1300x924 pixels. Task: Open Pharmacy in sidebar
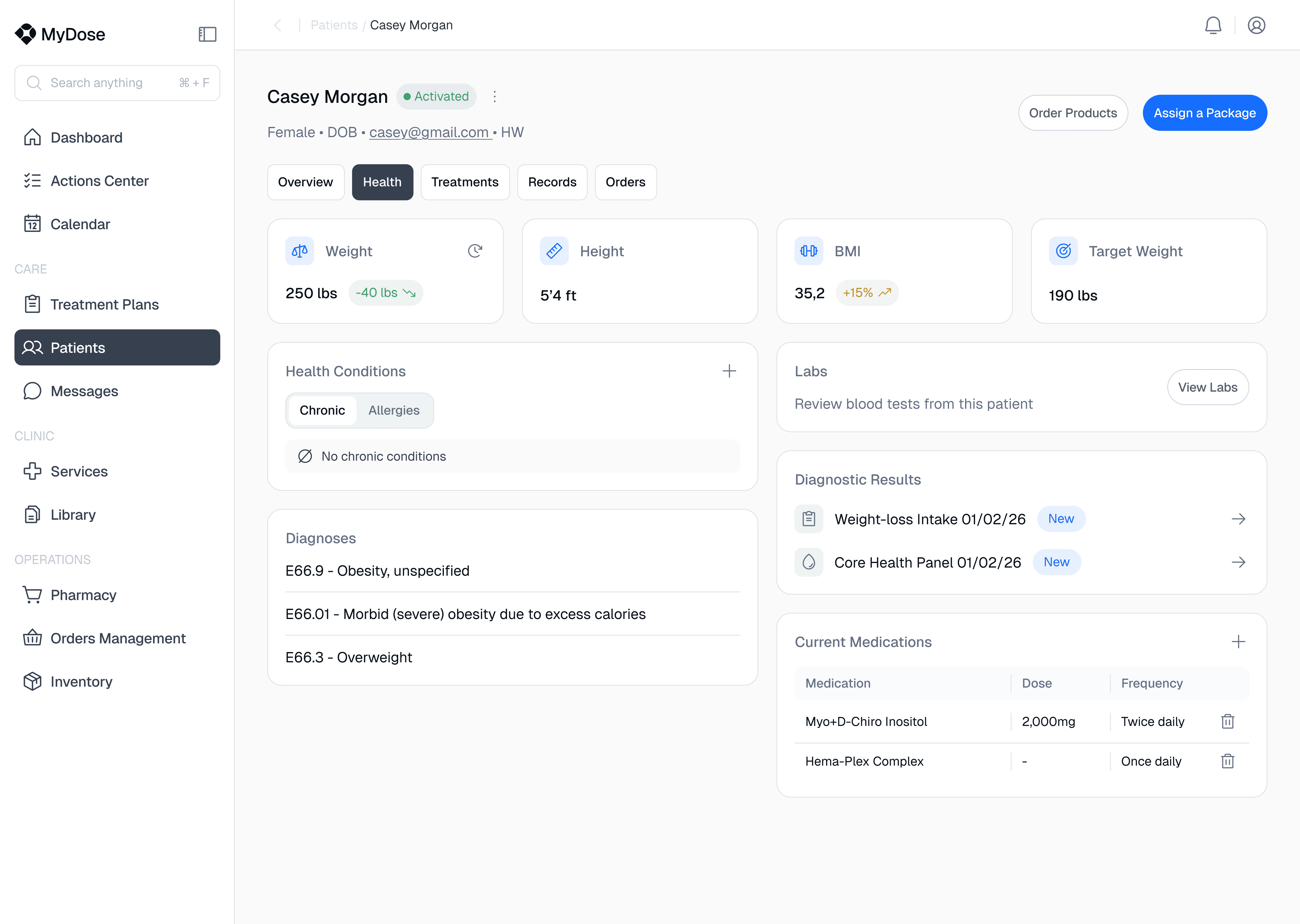tap(117, 595)
